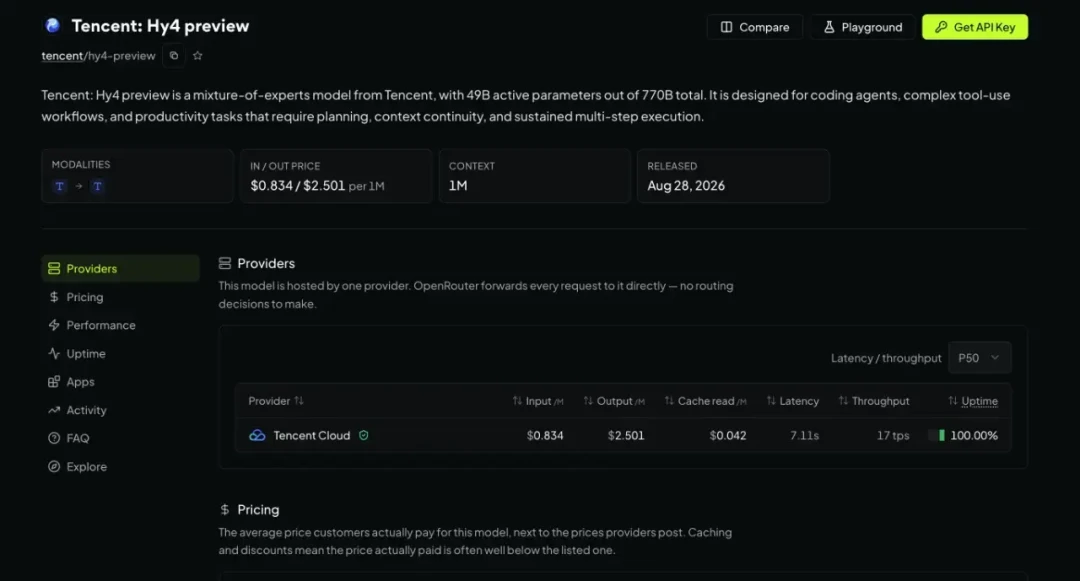Click the $2.501 output price cell
The height and width of the screenshot is (581, 1080).
coord(626,435)
